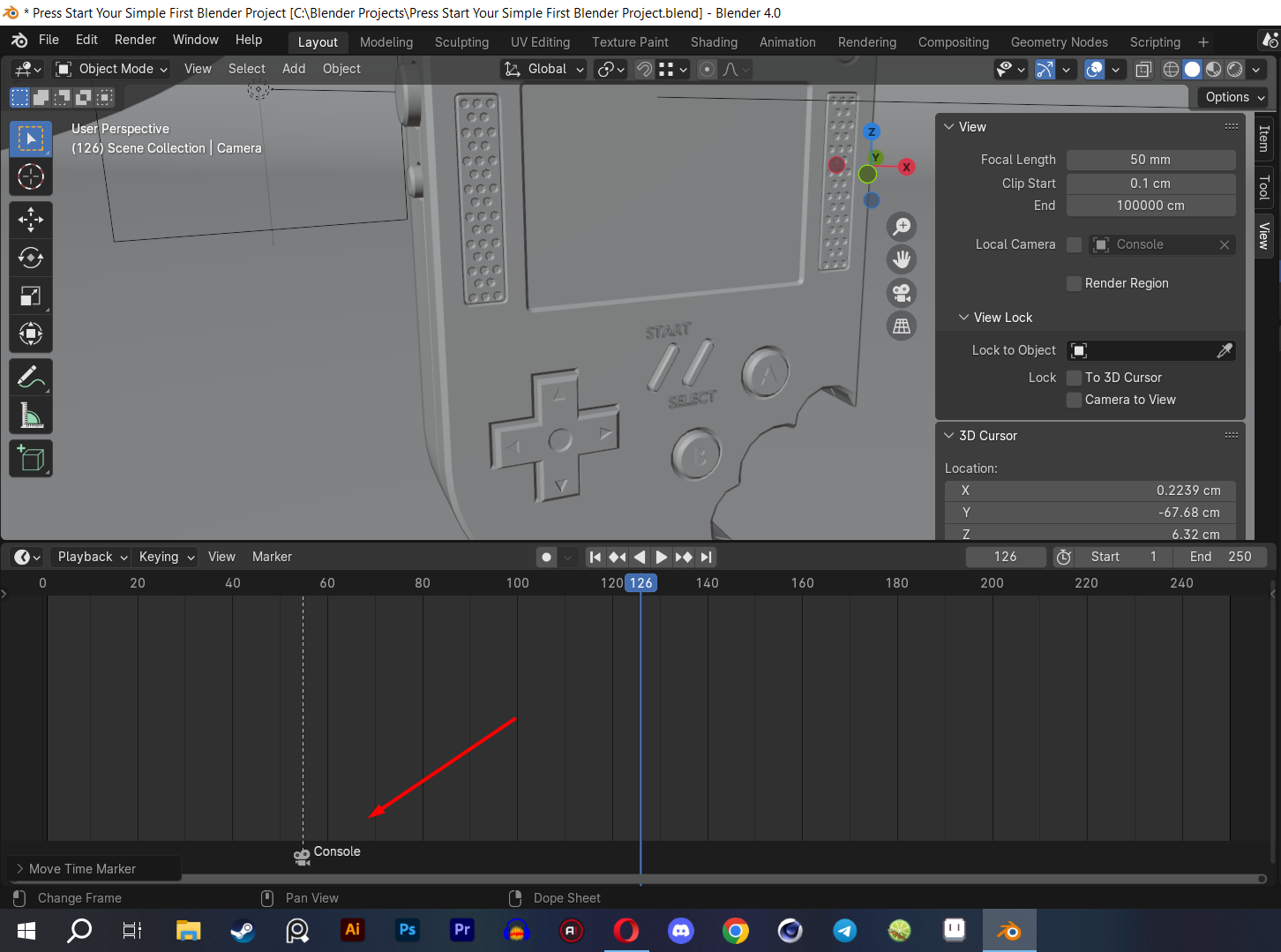Image resolution: width=1281 pixels, height=952 pixels.
Task: Toggle viewport gizmos display
Action: point(1045,69)
